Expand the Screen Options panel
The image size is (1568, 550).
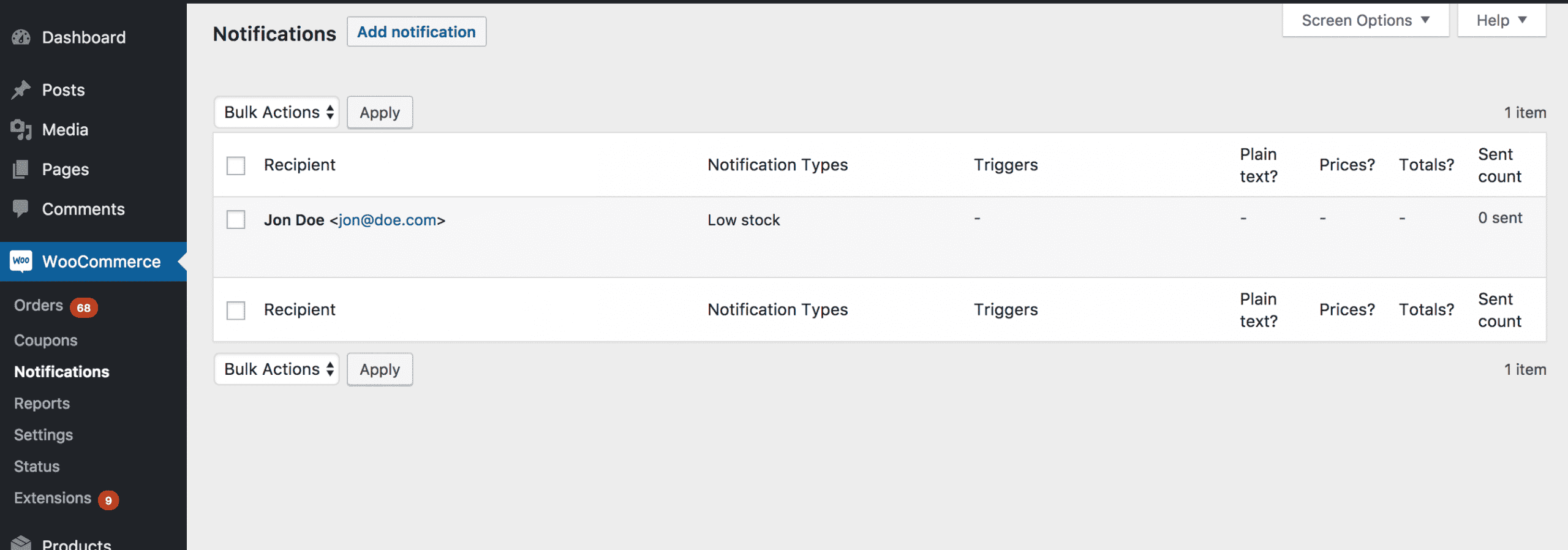(1365, 21)
